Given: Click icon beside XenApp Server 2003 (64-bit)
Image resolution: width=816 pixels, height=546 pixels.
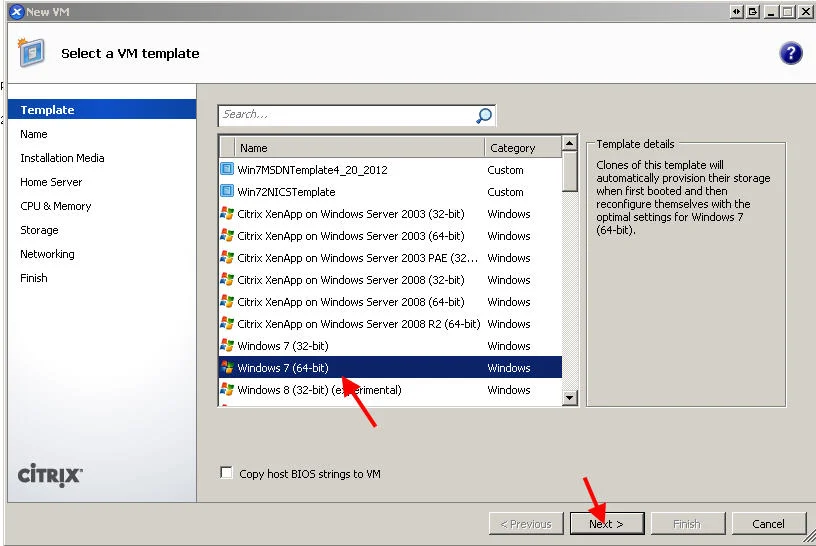Looking at the screenshot, I should [x=227, y=235].
